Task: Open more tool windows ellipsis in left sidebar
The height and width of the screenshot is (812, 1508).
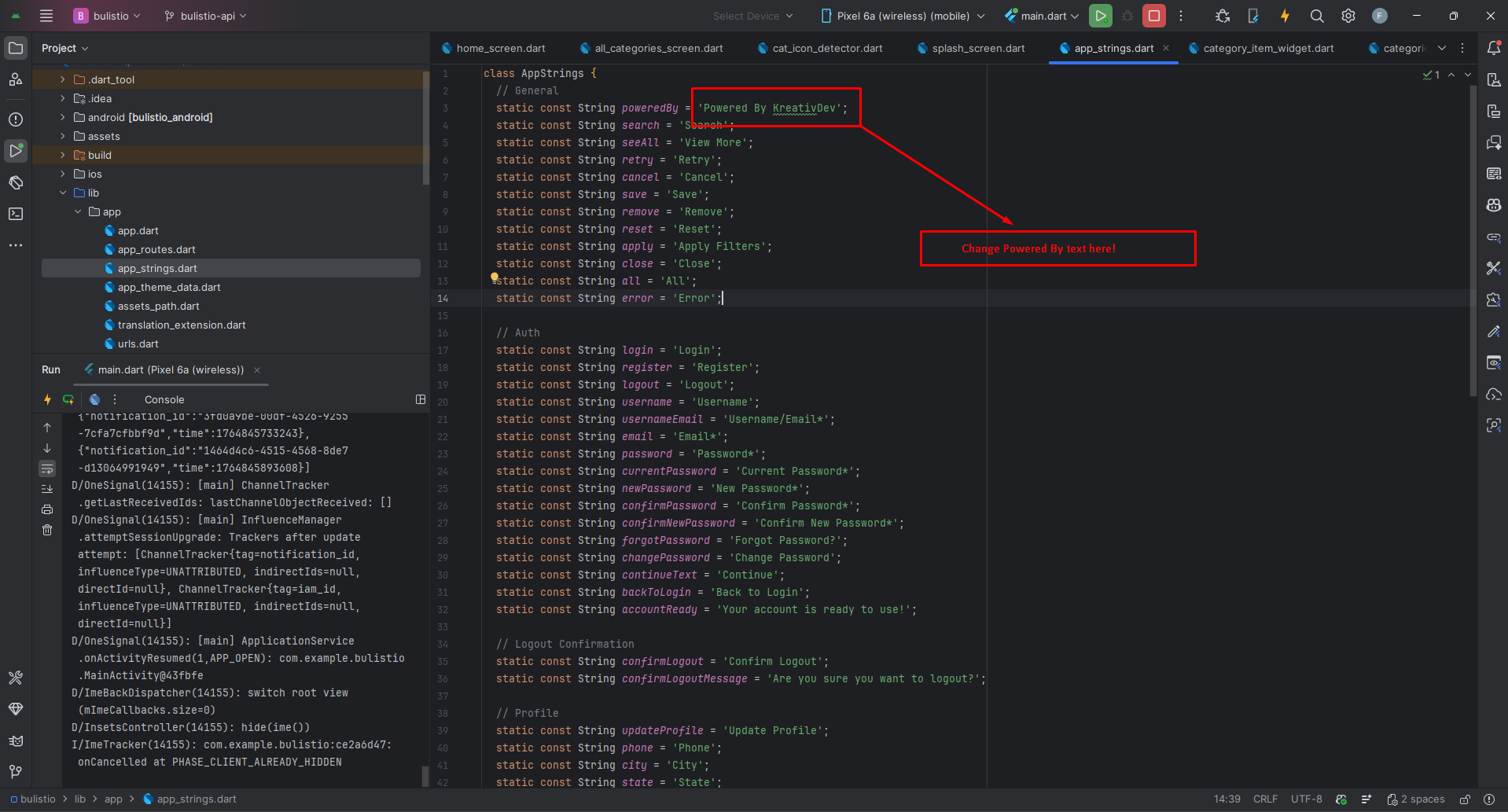Action: coord(16,245)
